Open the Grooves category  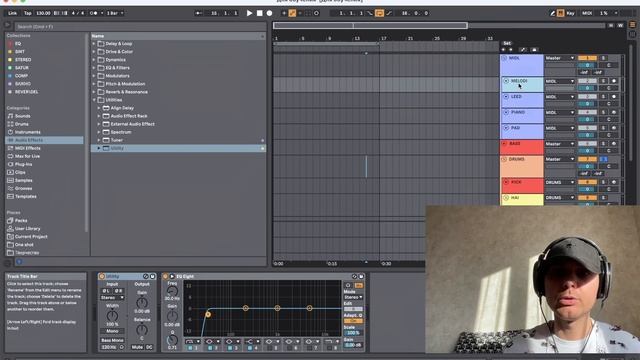23,188
